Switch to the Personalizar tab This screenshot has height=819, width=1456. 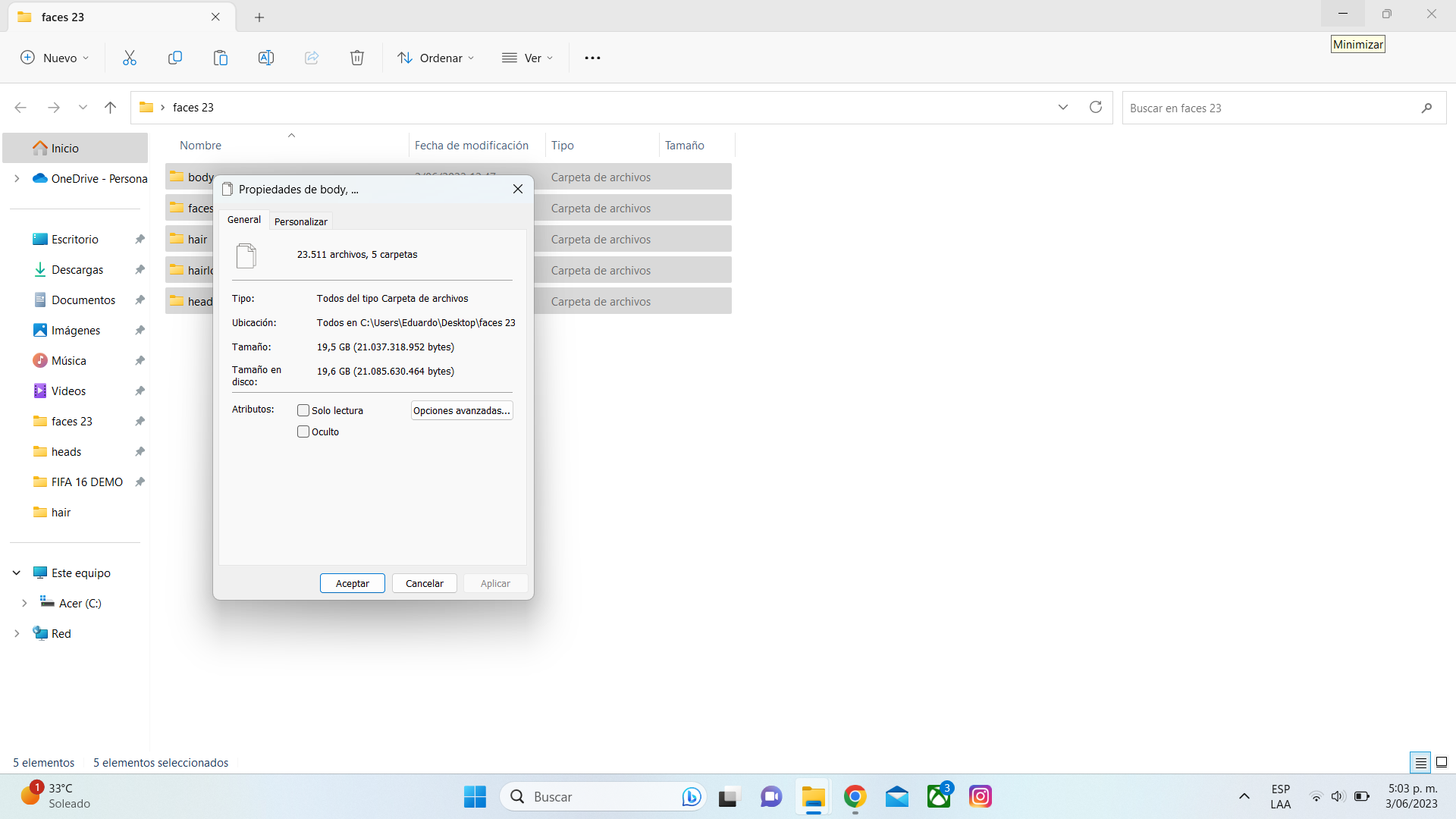(301, 221)
